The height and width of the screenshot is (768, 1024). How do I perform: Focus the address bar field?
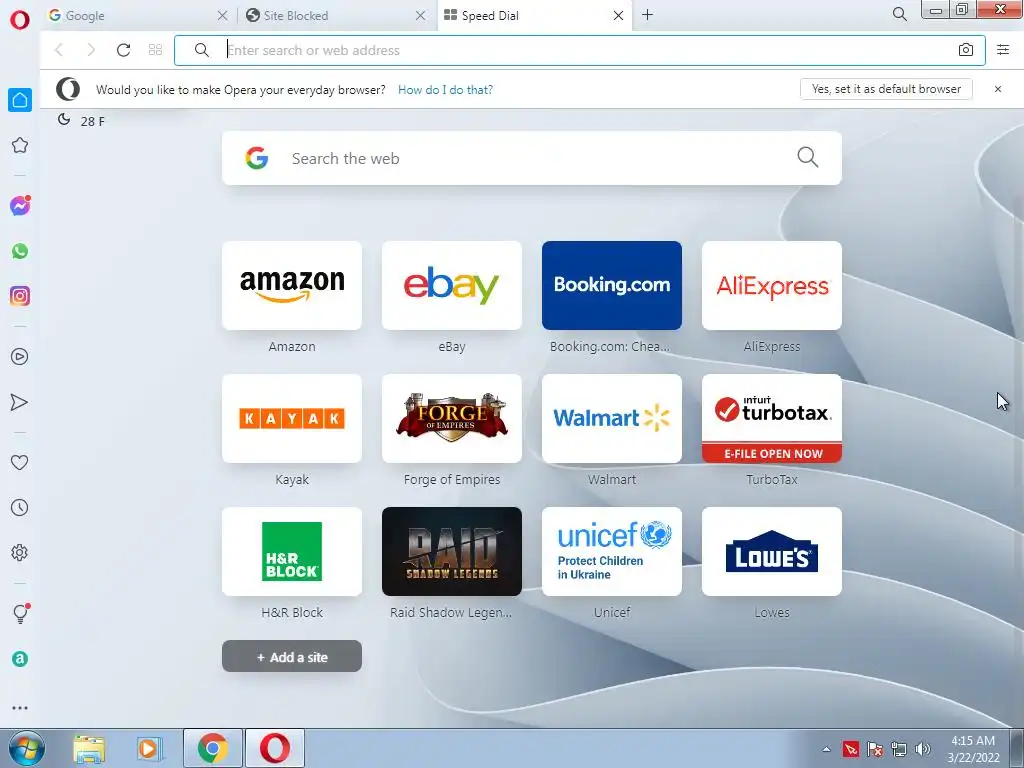[580, 50]
